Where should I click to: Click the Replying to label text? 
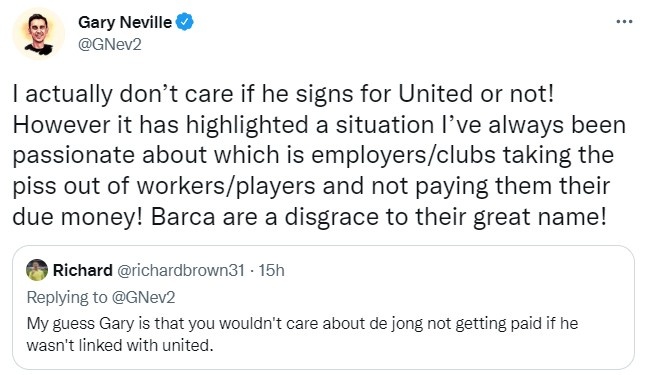[x=67, y=298]
